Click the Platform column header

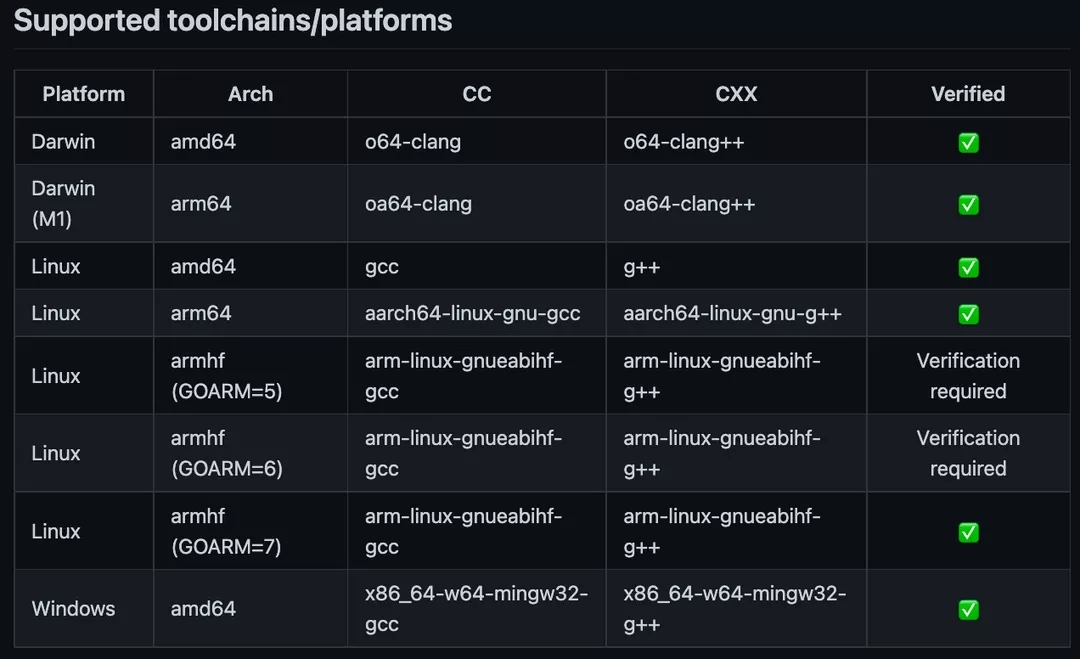point(84,94)
